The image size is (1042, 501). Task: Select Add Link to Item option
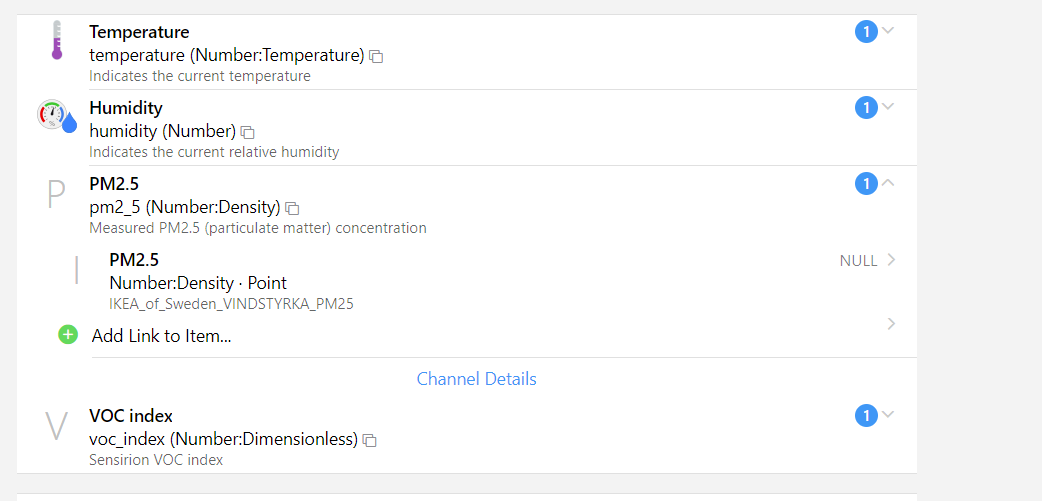162,336
